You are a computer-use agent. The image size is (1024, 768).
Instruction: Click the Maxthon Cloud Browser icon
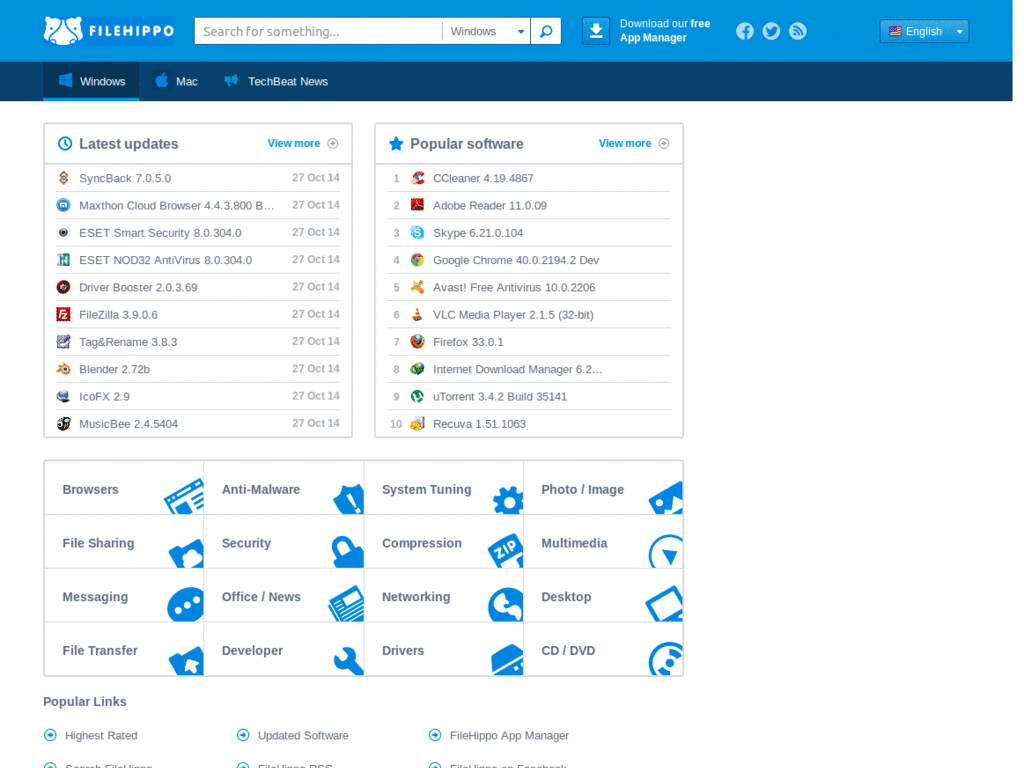[x=63, y=205]
